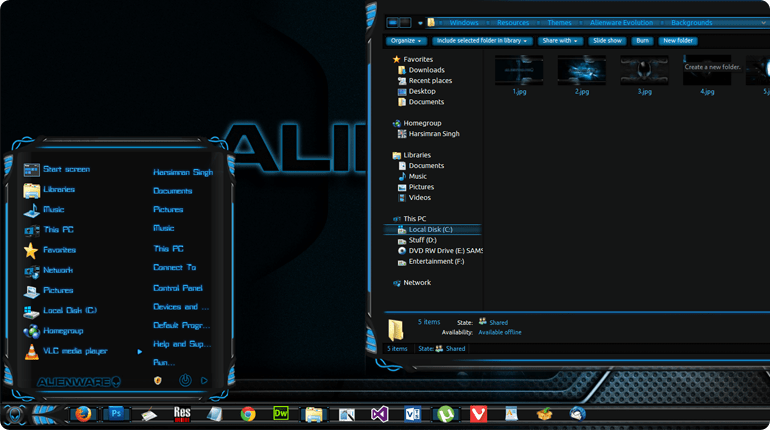Open Pictures entry with photo icon
770x430 pixels.
pos(48,291)
